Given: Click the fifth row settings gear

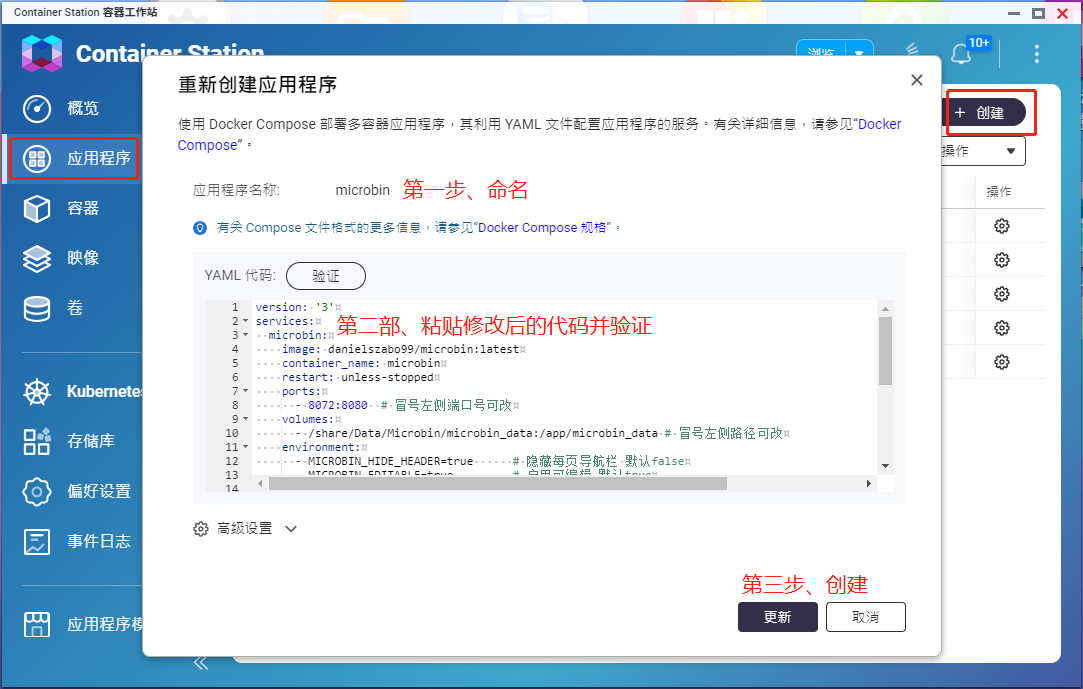Looking at the screenshot, I should (1001, 362).
